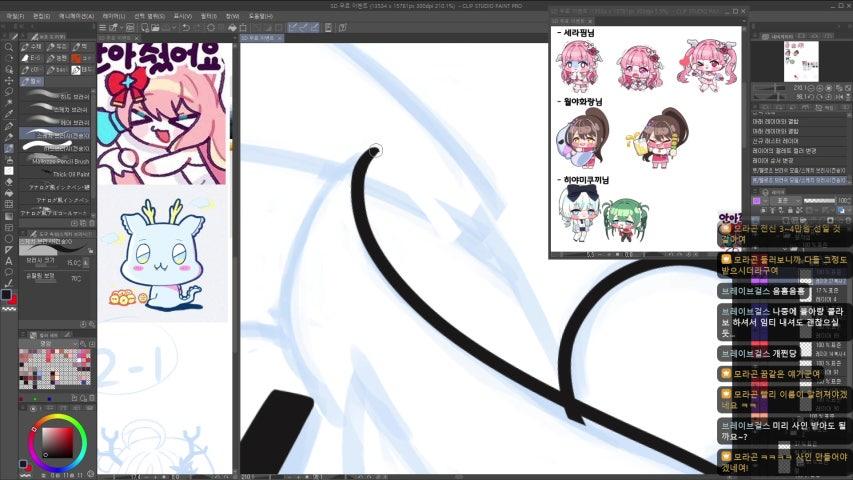Select the Eyedropper tool
This screenshot has width=853, height=480.
9,114
